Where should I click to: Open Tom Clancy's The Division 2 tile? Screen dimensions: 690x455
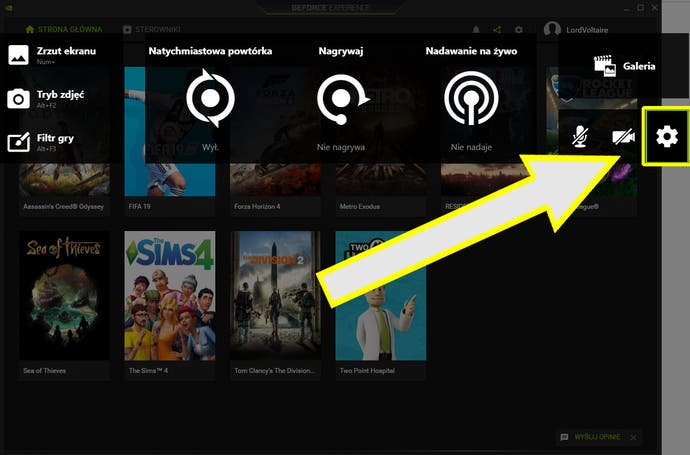pos(275,296)
